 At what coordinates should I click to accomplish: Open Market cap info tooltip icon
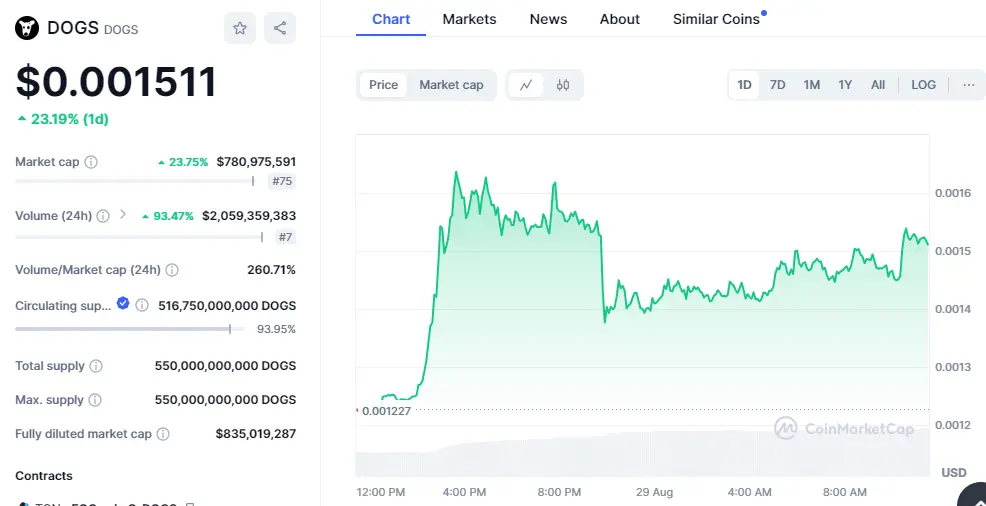91,162
